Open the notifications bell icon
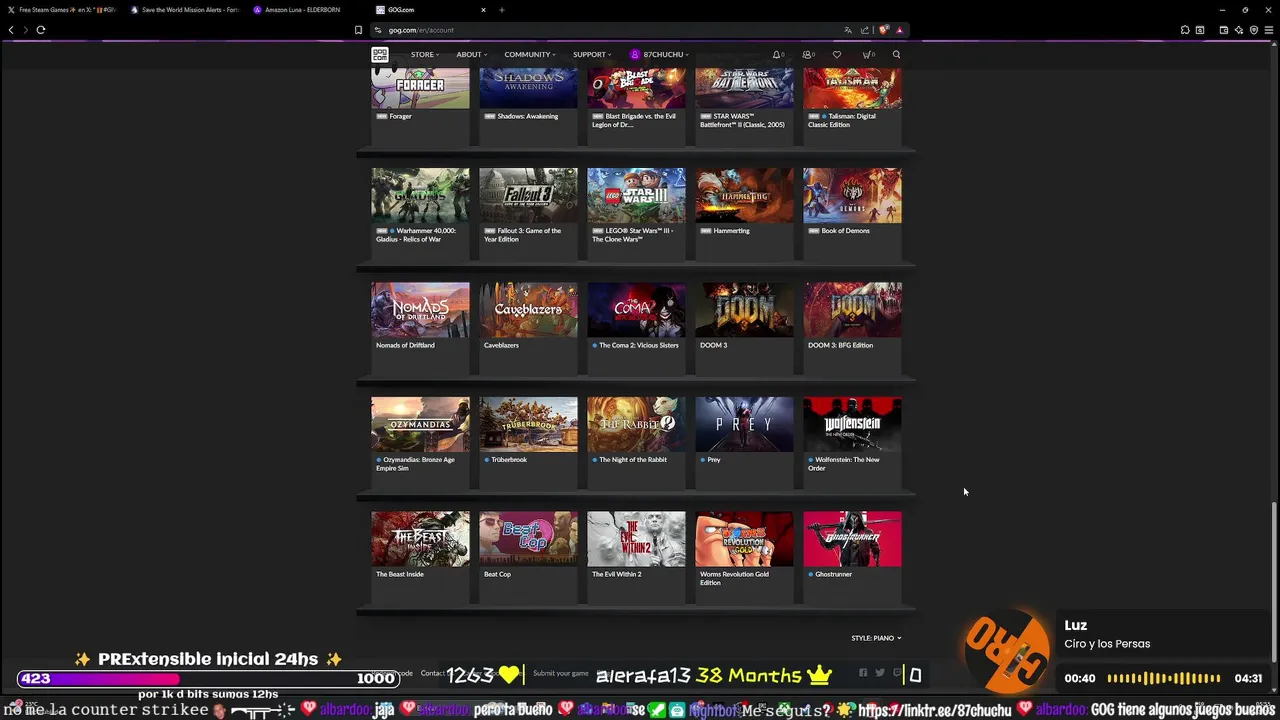Image resolution: width=1280 pixels, height=720 pixels. tap(776, 55)
